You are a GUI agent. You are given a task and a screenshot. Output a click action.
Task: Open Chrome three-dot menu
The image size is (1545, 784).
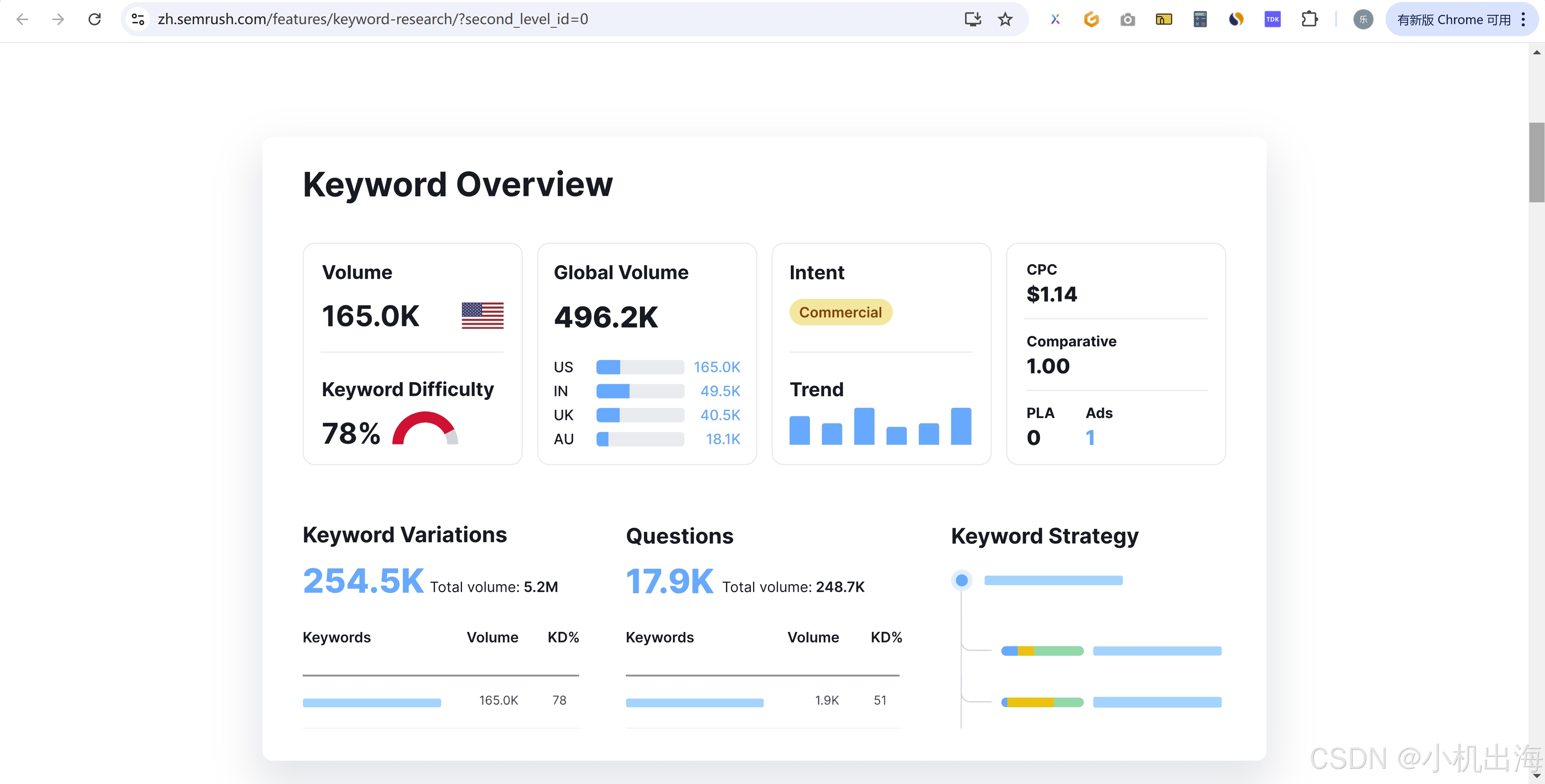pyautogui.click(x=1523, y=19)
